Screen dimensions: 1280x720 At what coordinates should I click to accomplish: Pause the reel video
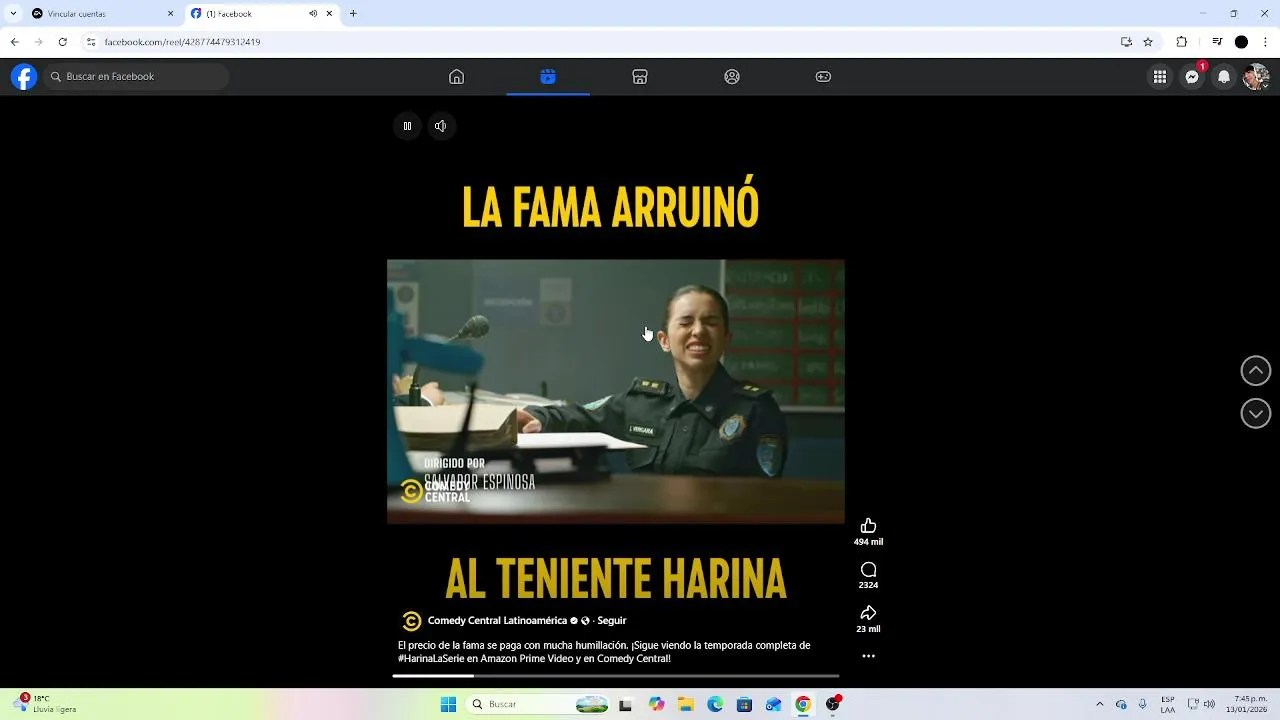407,126
